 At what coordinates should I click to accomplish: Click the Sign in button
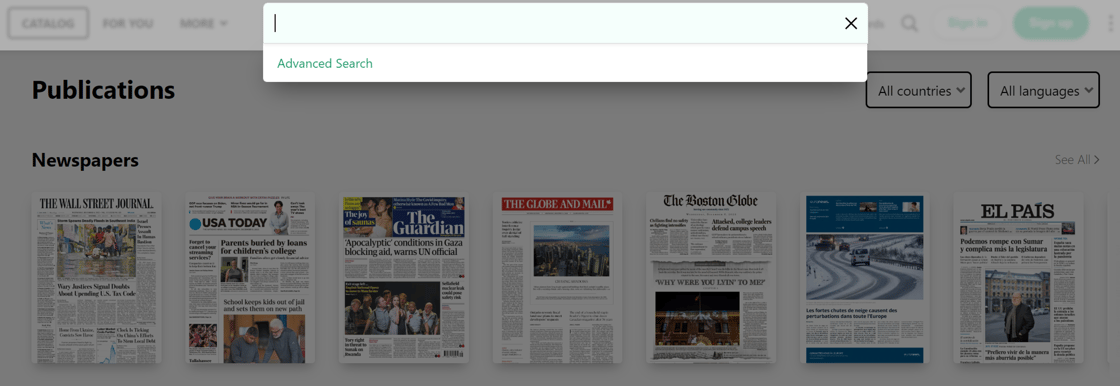click(968, 23)
